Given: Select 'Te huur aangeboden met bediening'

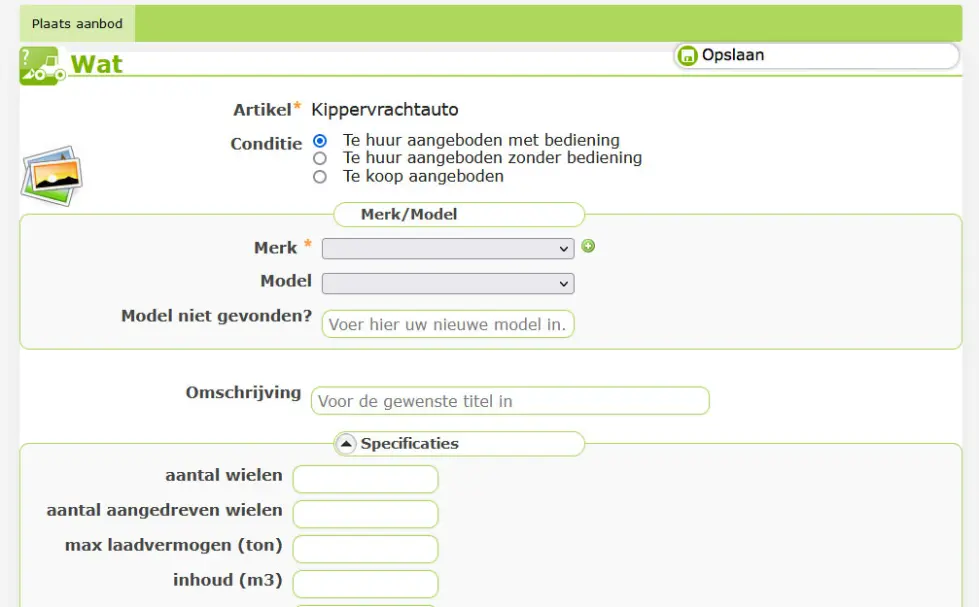Looking at the screenshot, I should (320, 141).
